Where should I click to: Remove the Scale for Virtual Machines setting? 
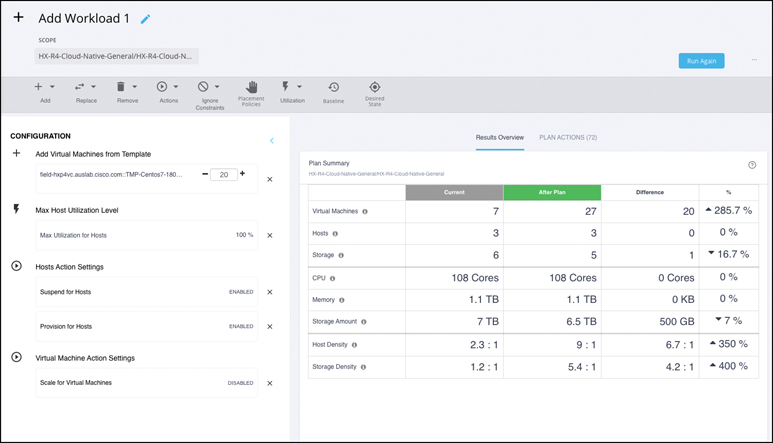[270, 383]
